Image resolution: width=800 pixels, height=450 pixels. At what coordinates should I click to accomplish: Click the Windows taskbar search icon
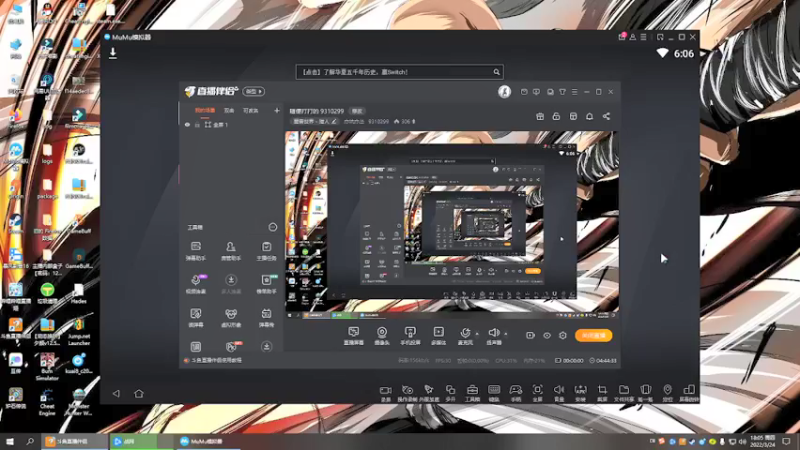(x=30, y=441)
